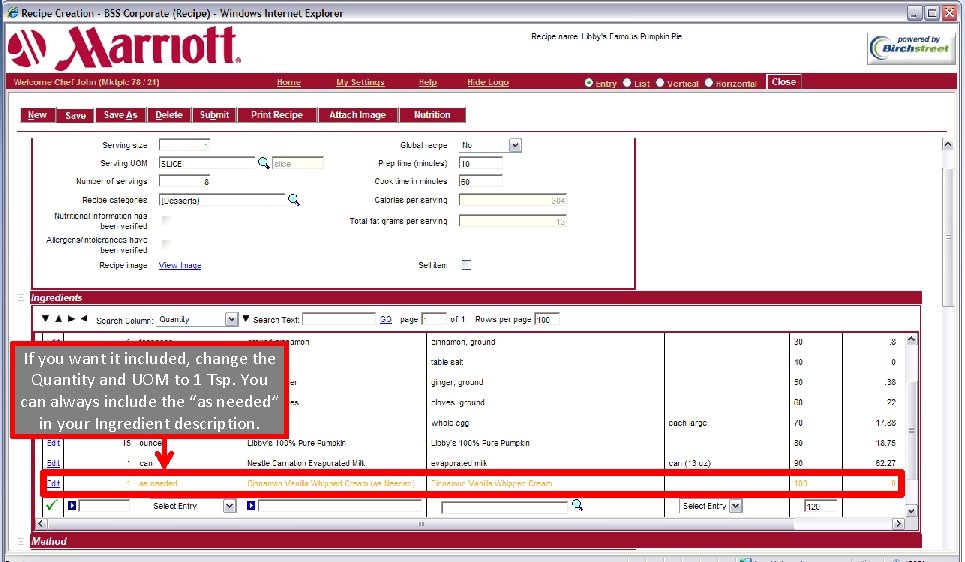Click the Rows per page field
This screenshot has height=562, width=965.
547,319
